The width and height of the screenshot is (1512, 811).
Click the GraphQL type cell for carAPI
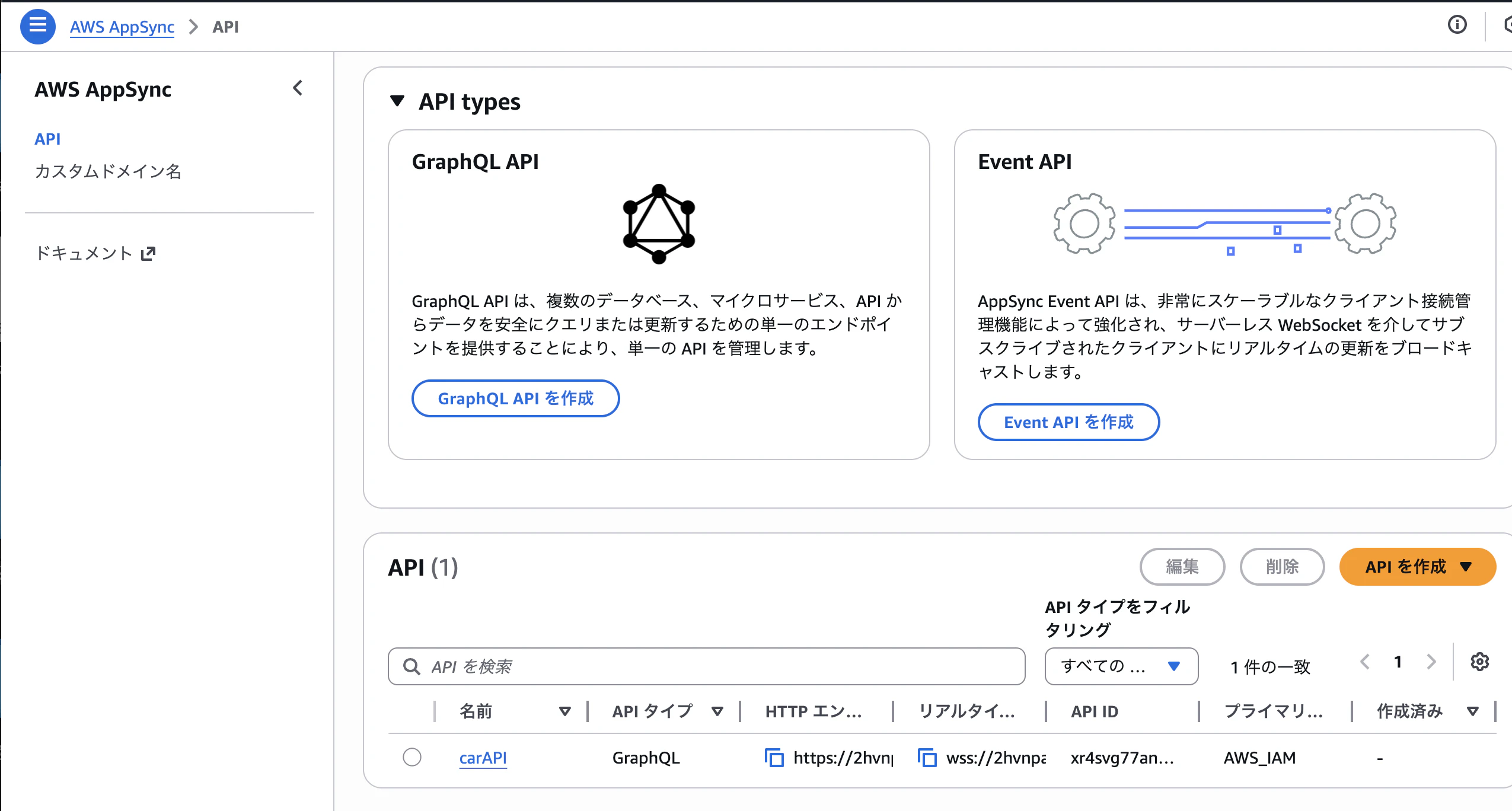pyautogui.click(x=646, y=758)
